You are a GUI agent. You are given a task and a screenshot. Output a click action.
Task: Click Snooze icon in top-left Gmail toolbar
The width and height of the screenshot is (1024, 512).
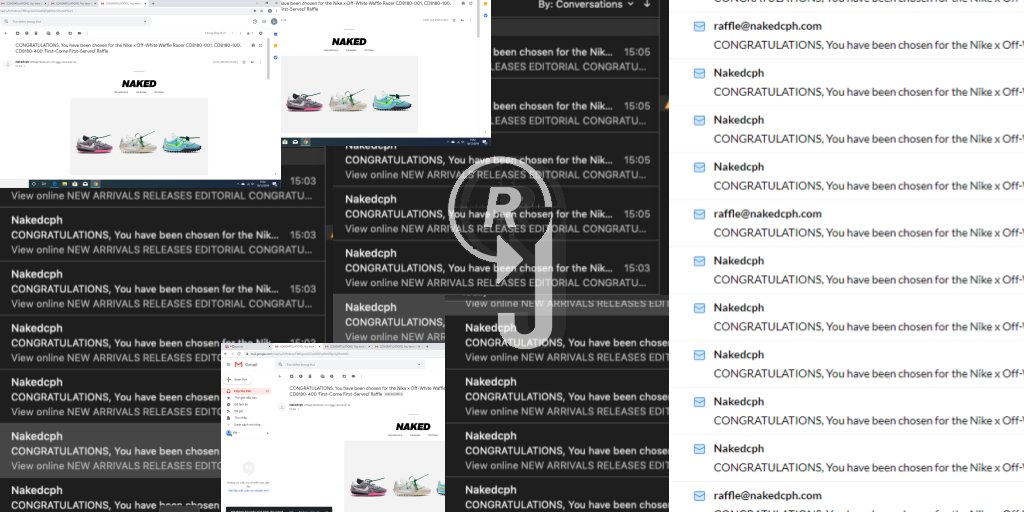coord(57,33)
